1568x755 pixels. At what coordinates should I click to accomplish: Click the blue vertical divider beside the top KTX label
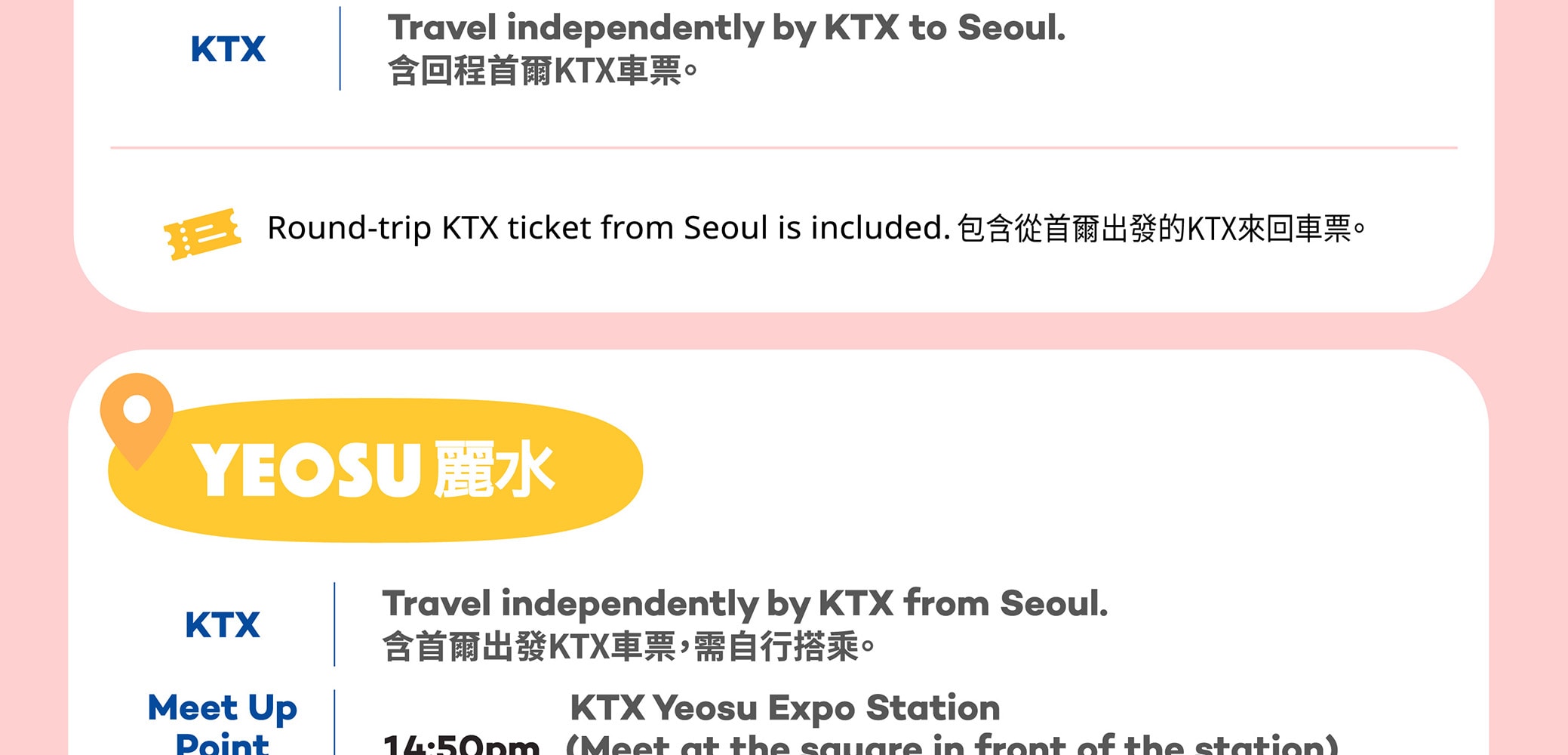(x=340, y=48)
